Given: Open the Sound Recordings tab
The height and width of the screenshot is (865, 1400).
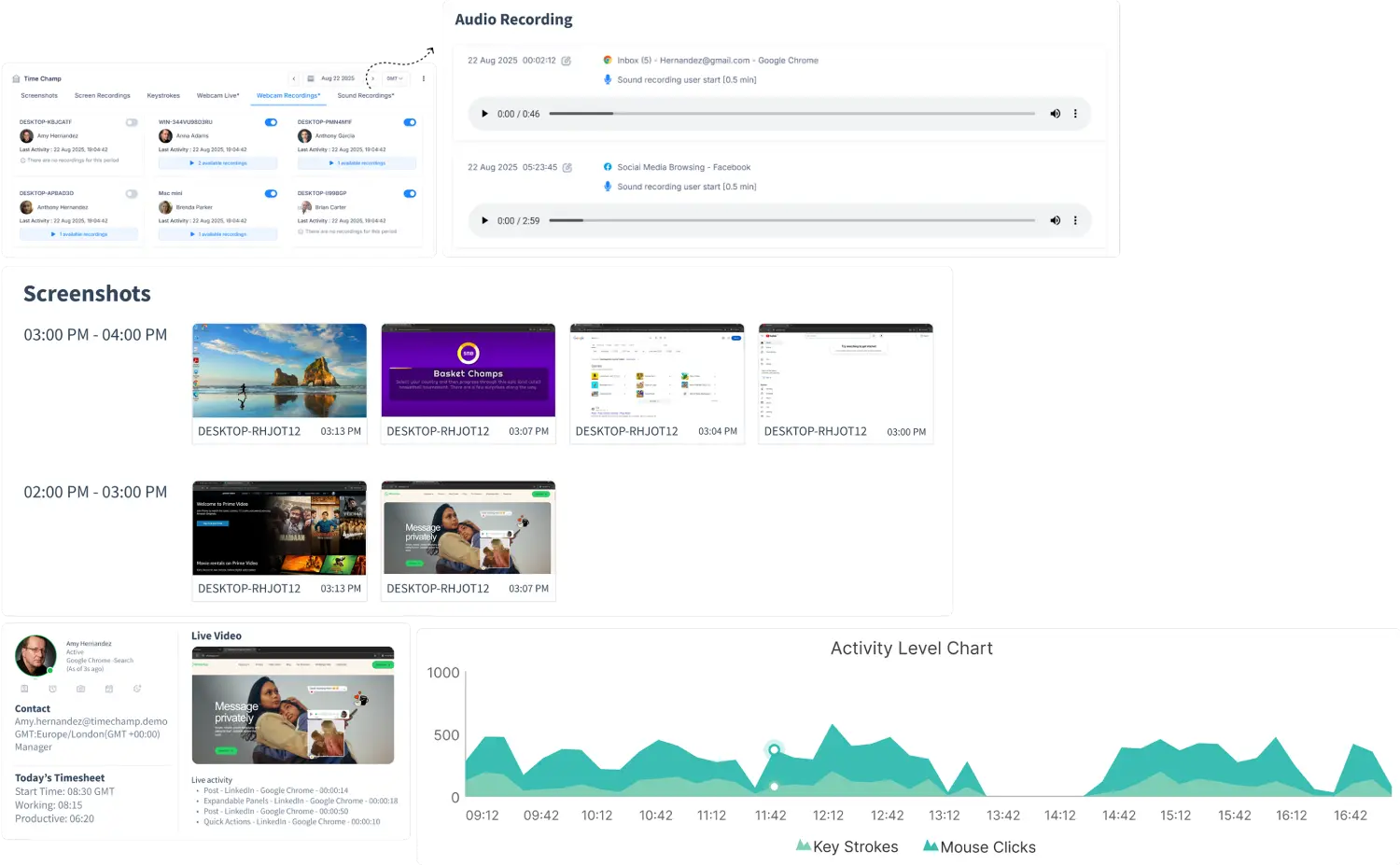Looking at the screenshot, I should point(366,95).
